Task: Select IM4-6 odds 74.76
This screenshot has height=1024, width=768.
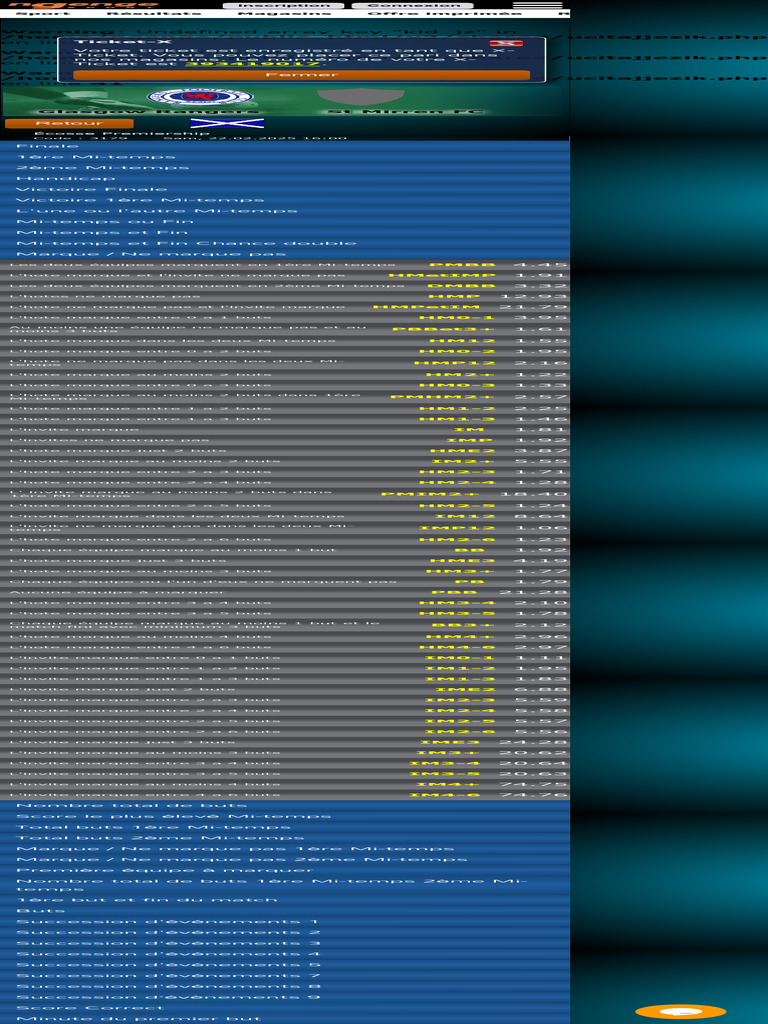Action: click(x=285, y=795)
